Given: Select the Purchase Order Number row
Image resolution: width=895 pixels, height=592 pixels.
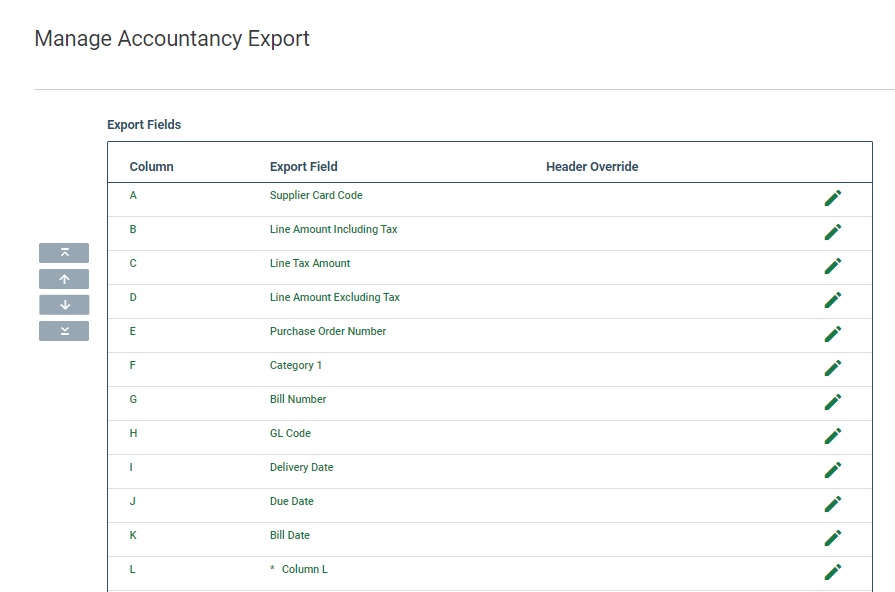Looking at the screenshot, I should tap(327, 332).
